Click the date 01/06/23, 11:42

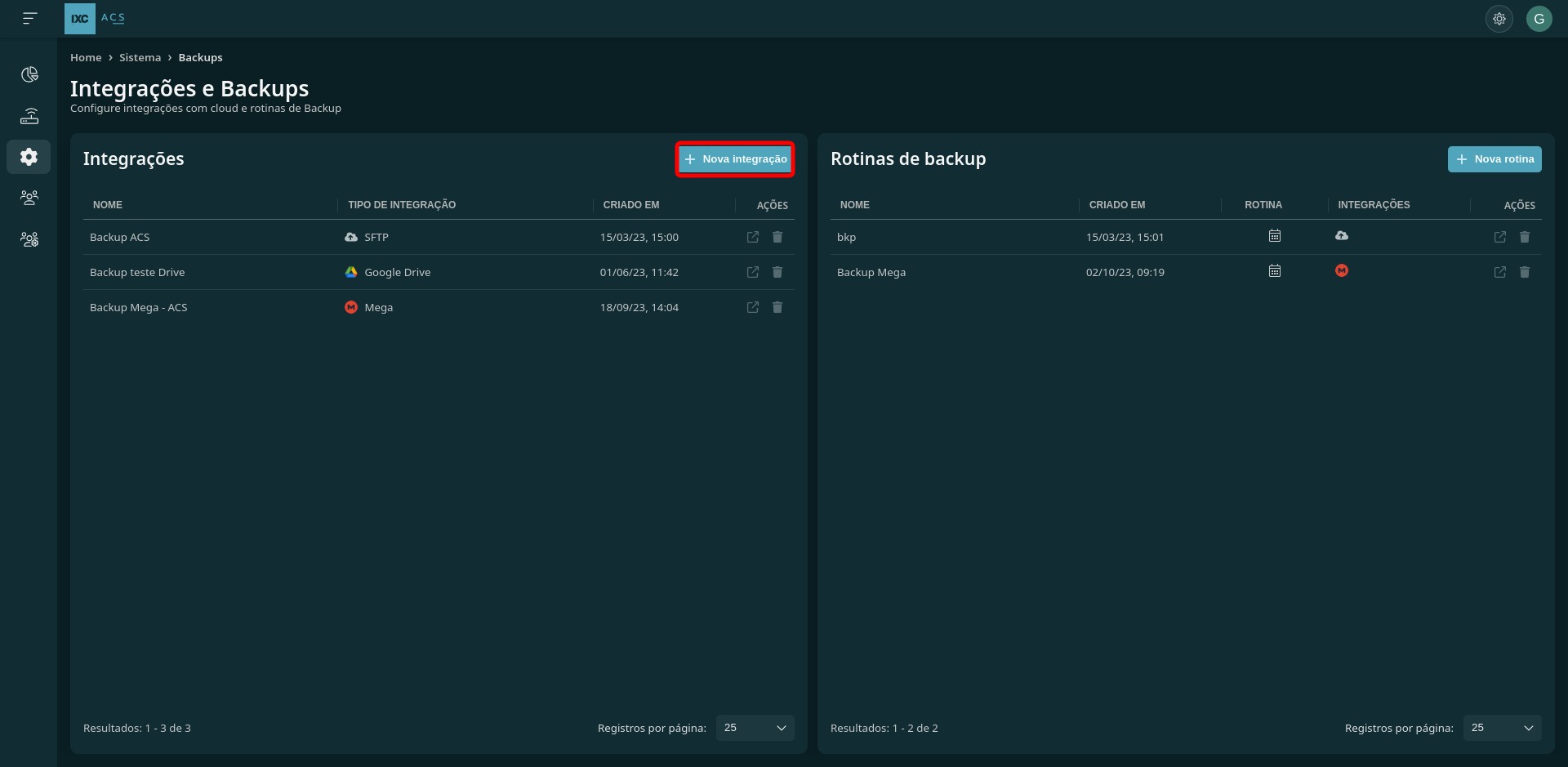(x=639, y=272)
